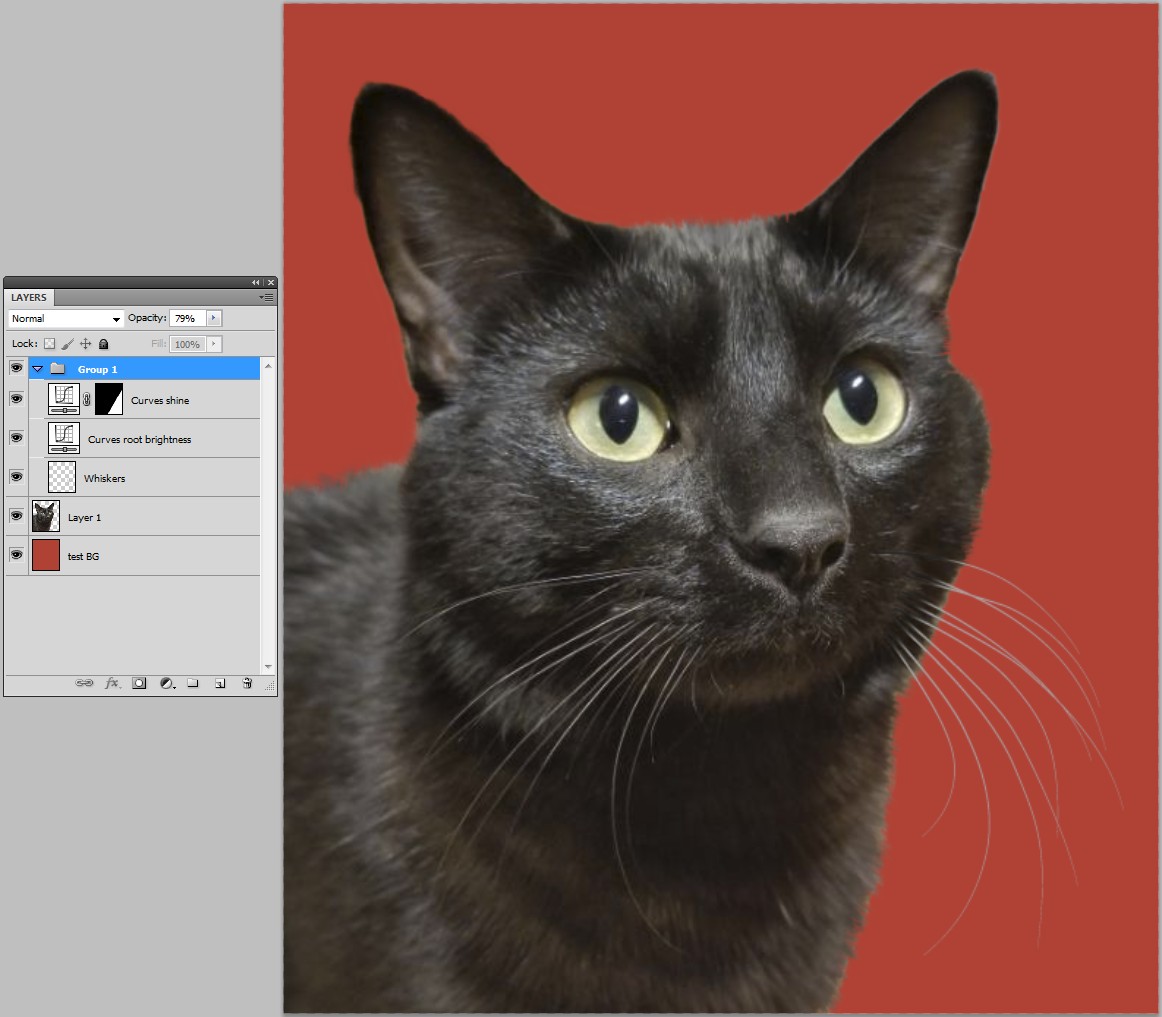
Task: Click the Lock Position icon
Action: coord(85,343)
